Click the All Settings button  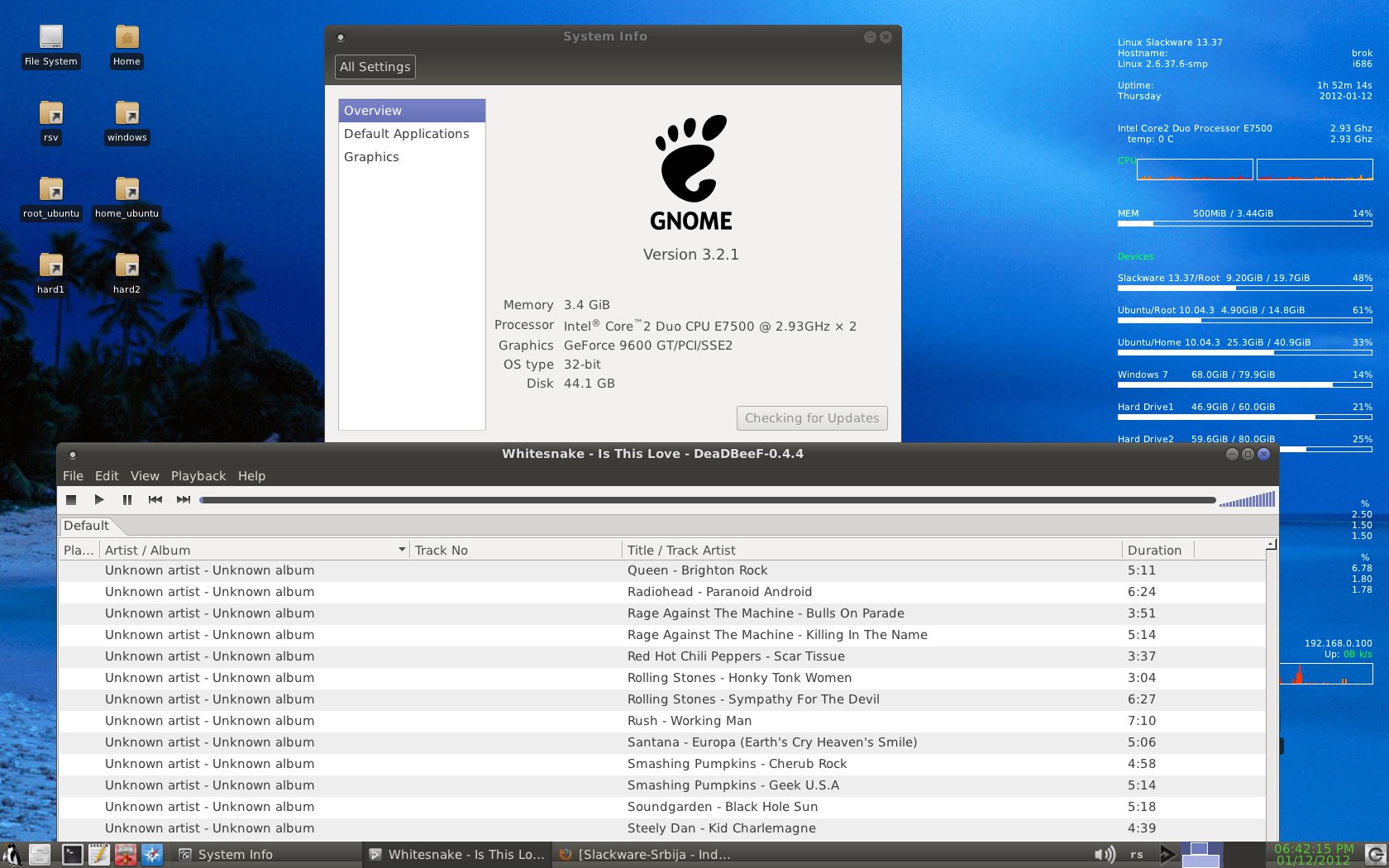click(375, 67)
